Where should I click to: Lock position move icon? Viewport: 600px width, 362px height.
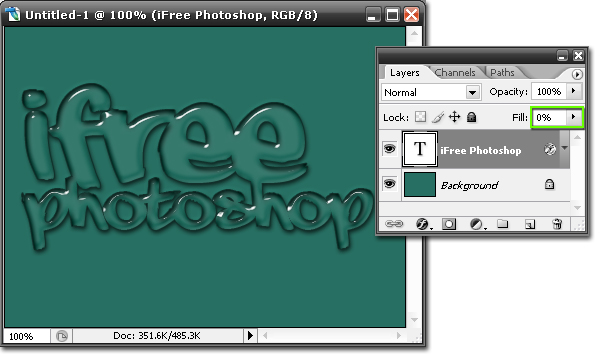(x=455, y=117)
